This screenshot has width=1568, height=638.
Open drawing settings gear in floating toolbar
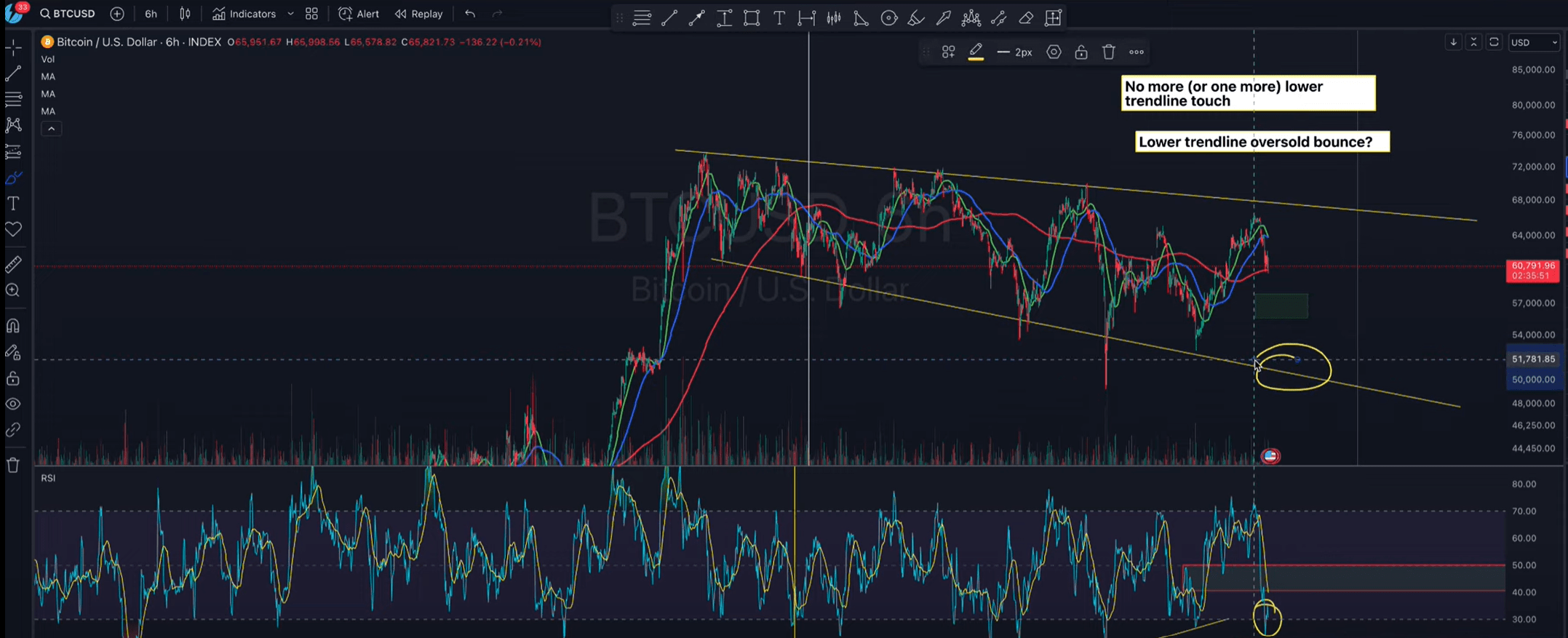(1054, 52)
